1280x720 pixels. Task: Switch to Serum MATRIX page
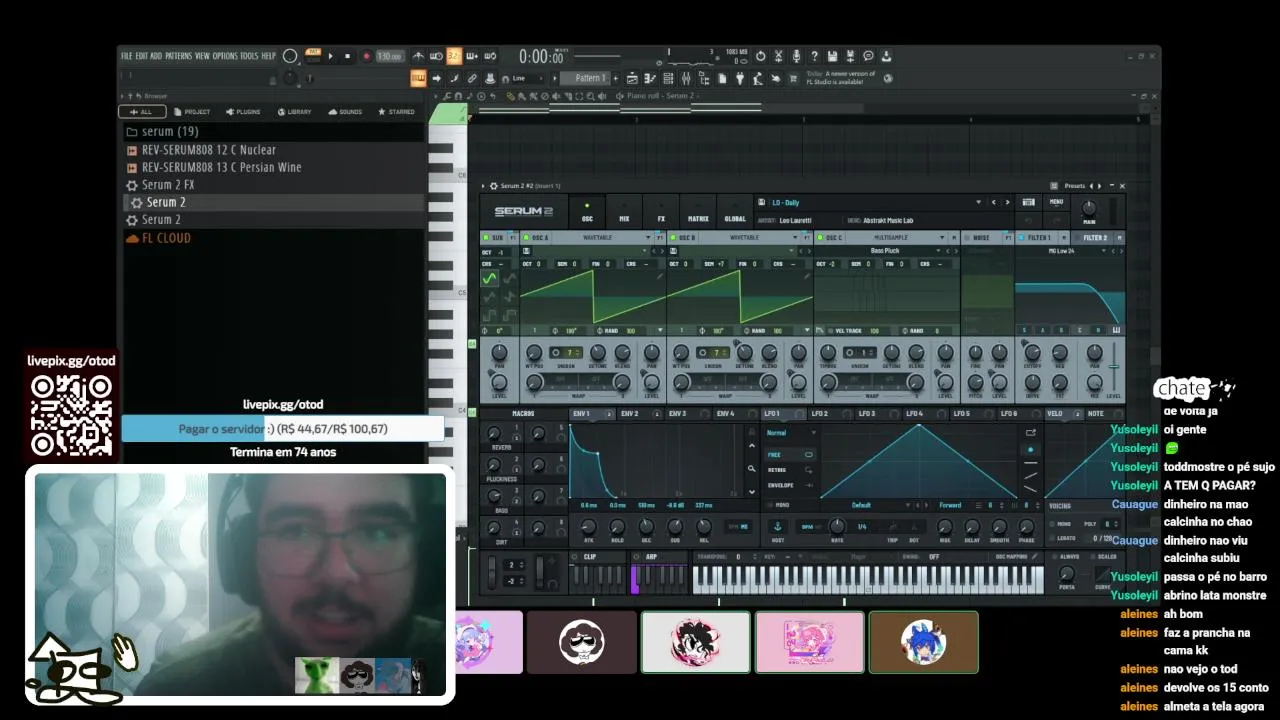(698, 212)
